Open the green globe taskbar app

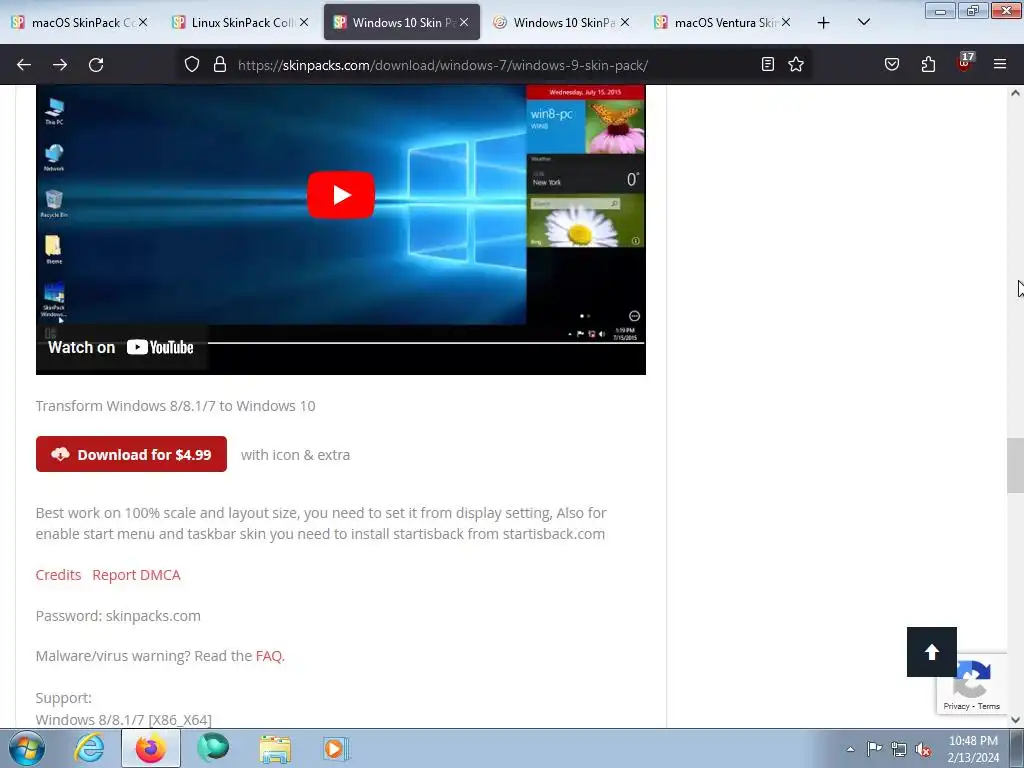click(x=213, y=748)
